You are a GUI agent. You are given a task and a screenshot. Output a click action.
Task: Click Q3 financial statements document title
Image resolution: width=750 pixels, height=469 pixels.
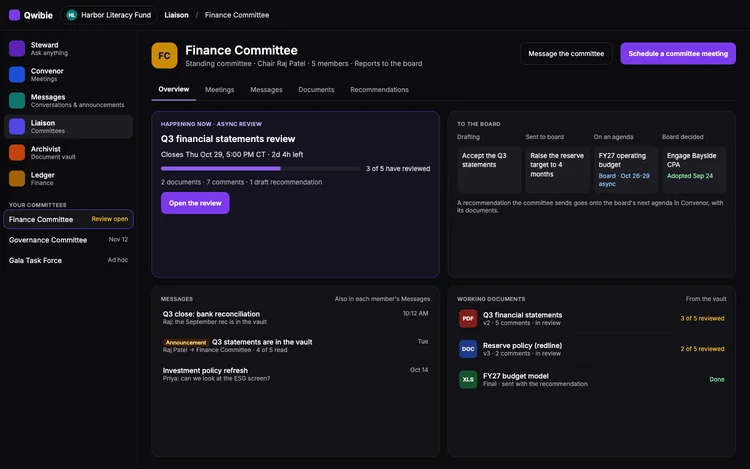[522, 315]
